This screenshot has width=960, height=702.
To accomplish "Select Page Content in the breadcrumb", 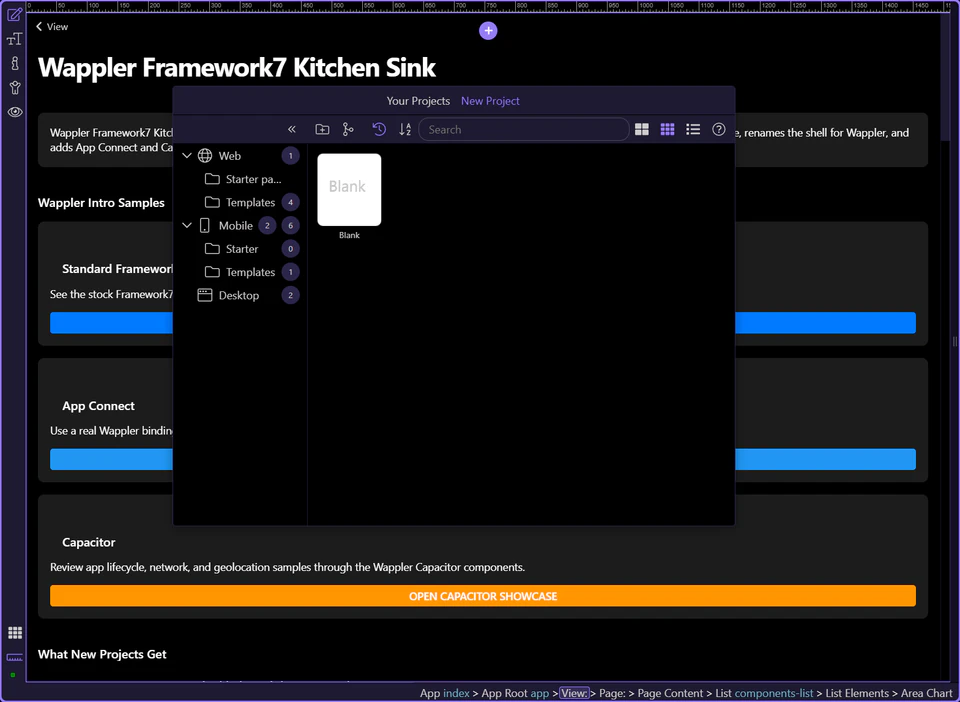I will [x=670, y=693].
